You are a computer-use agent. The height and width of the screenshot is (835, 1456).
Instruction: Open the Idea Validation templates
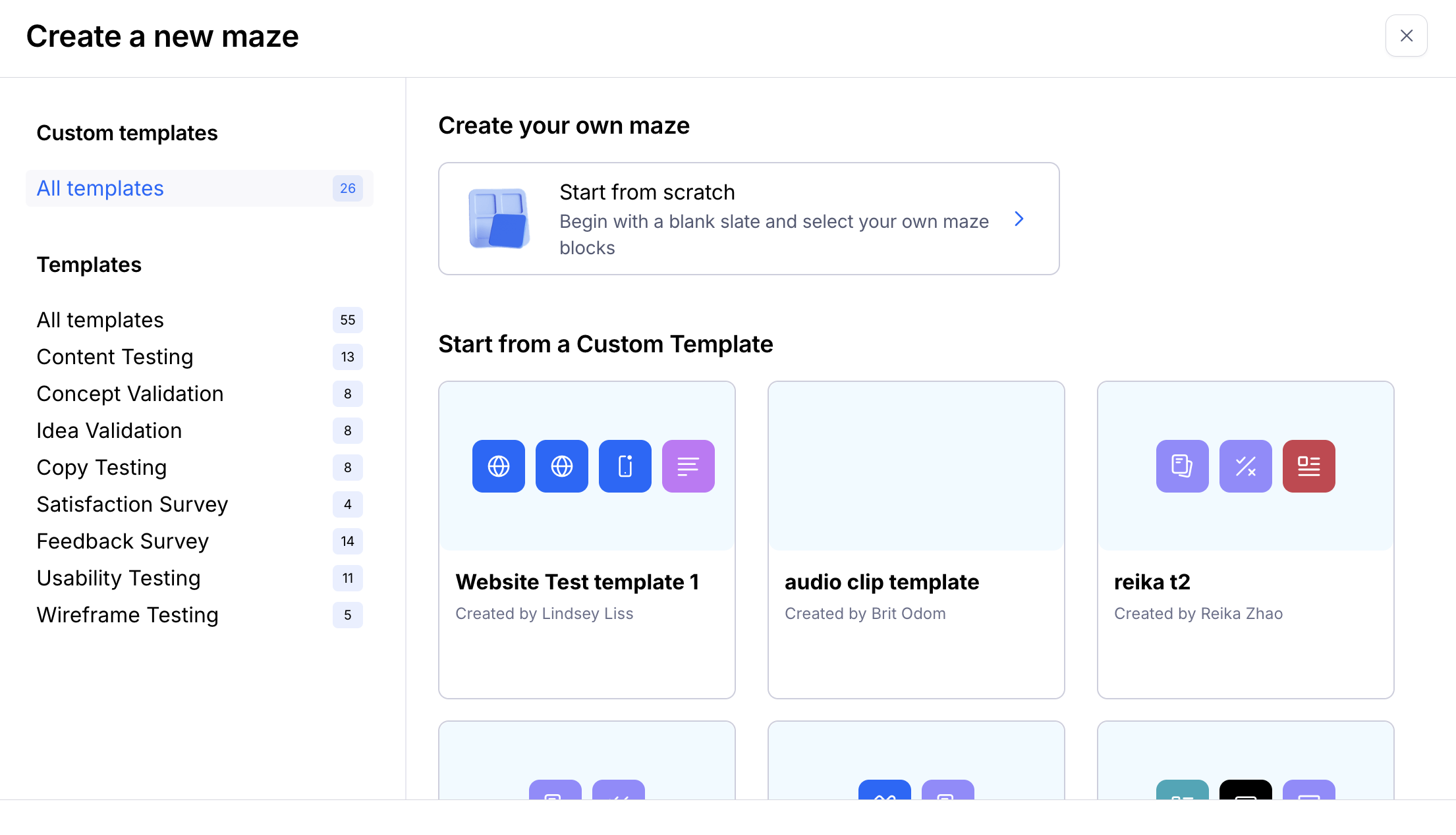[x=109, y=431]
